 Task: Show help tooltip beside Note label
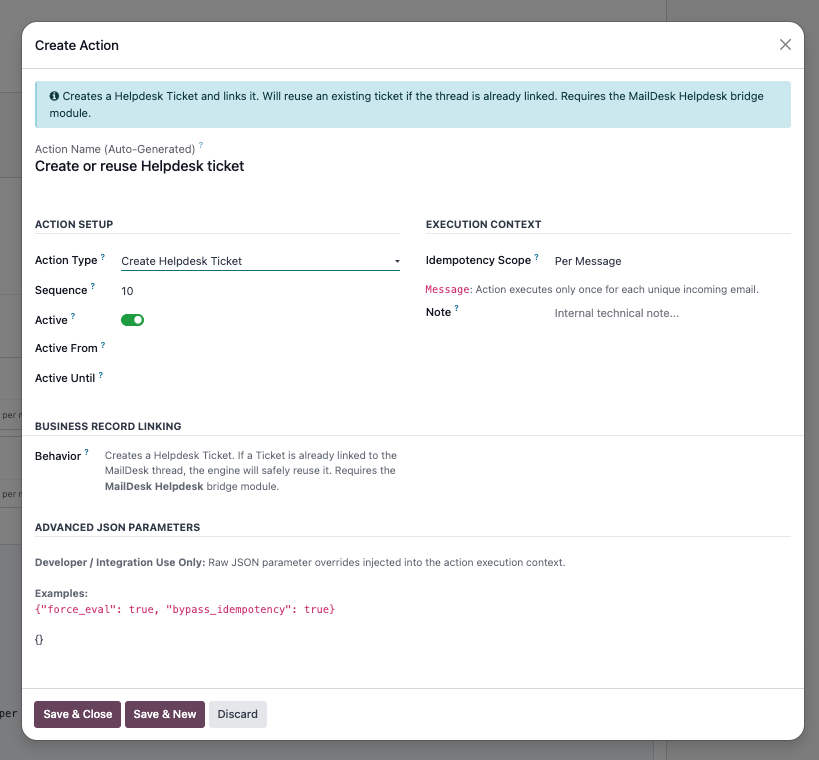[457, 308]
